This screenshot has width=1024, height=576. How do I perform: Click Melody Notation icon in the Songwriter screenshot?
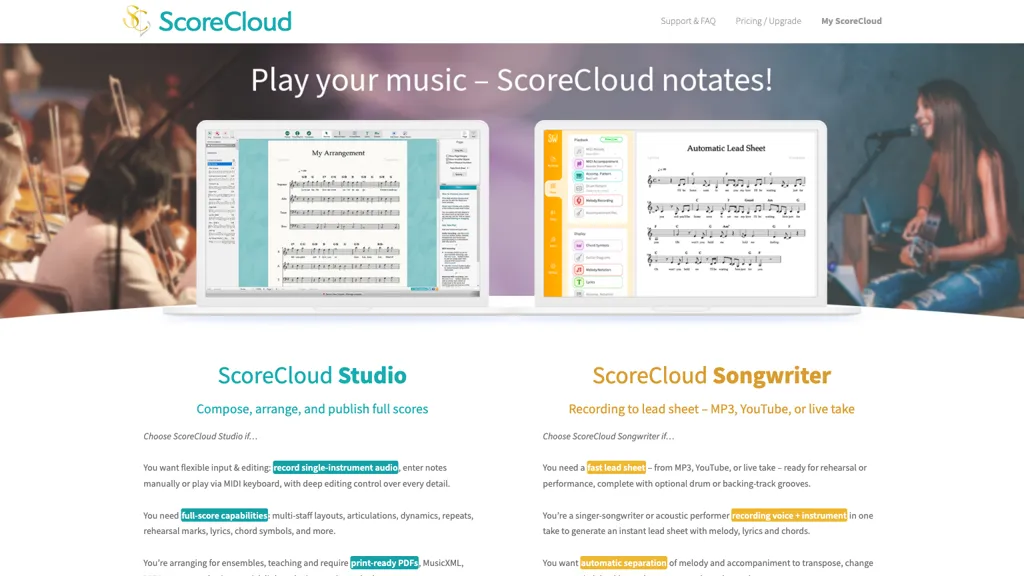(x=579, y=270)
